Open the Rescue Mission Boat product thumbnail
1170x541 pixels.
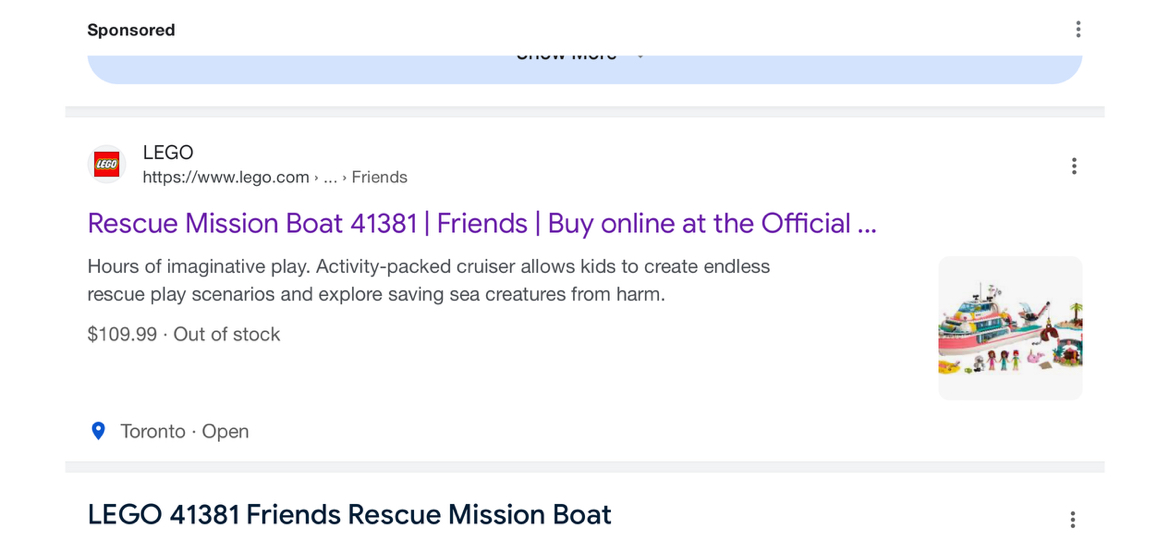click(x=1009, y=328)
